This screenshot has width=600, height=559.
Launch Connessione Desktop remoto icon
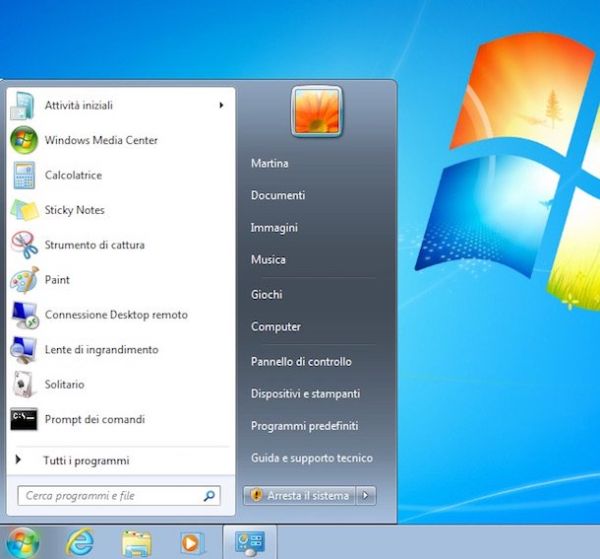coord(24,315)
